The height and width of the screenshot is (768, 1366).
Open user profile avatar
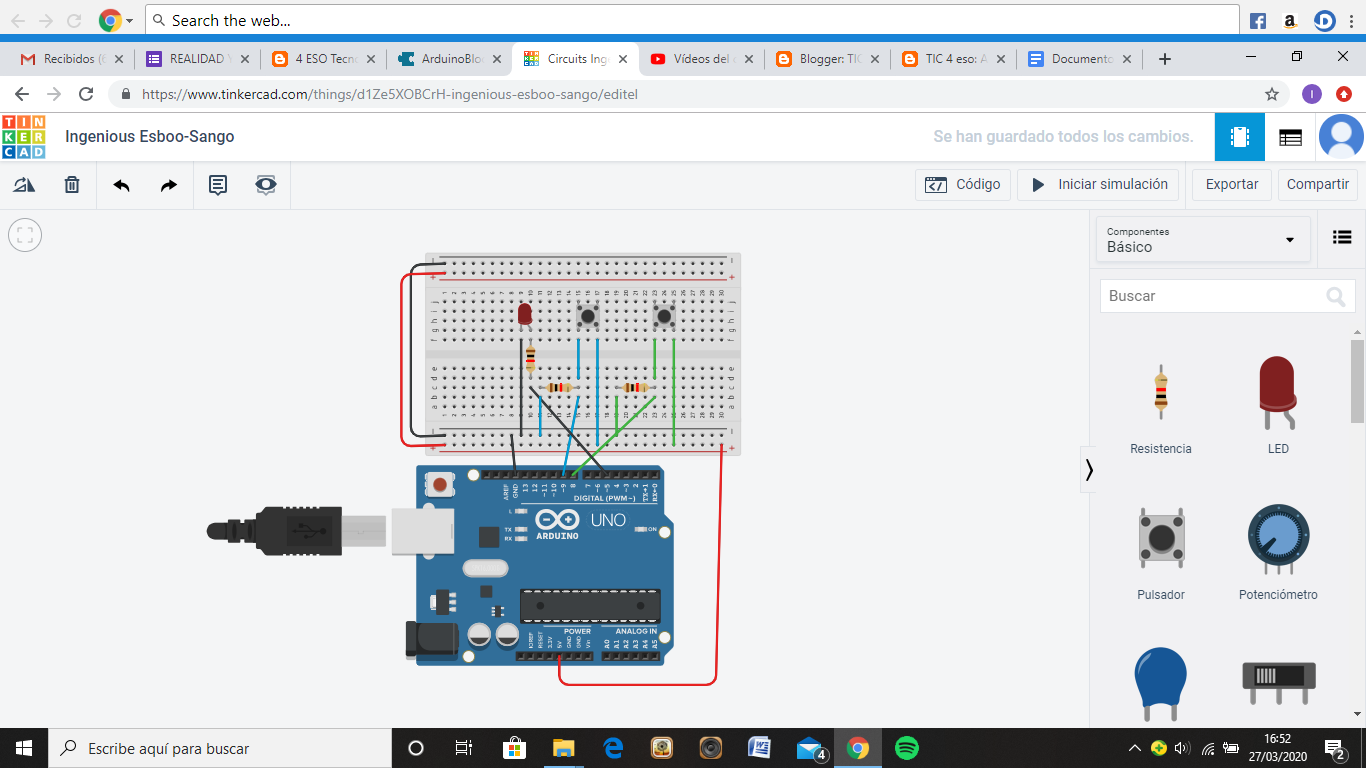[1341, 137]
